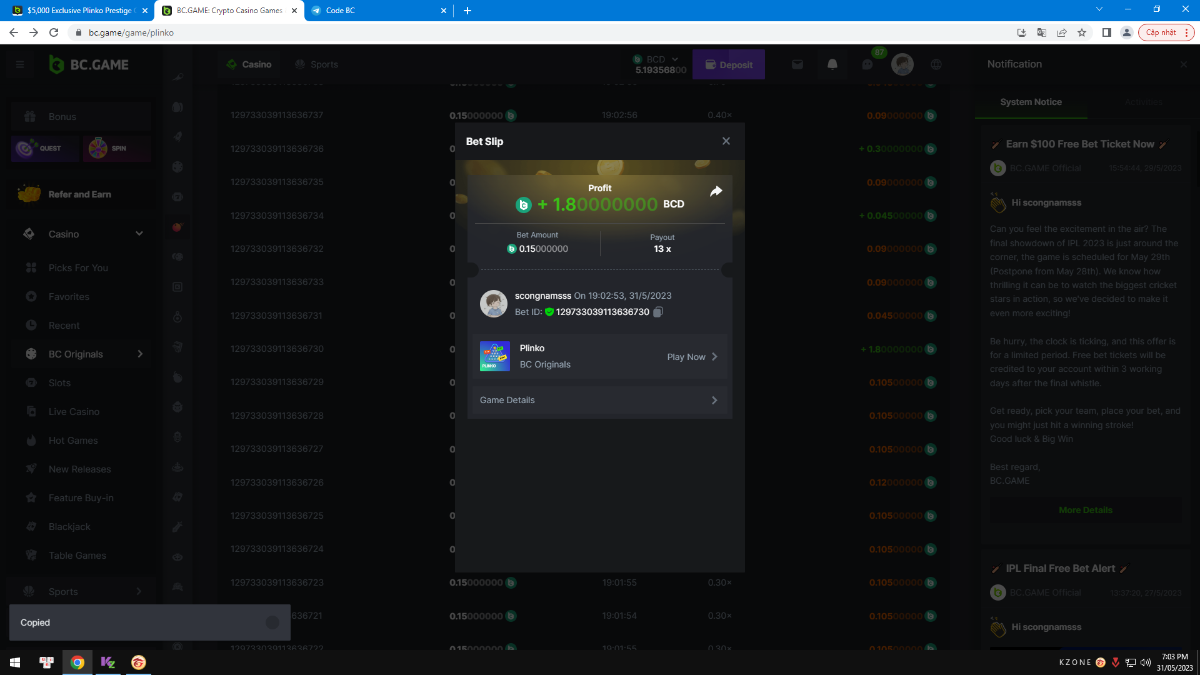This screenshot has width=1200, height=675.
Task: Click the share arrow on the Bet Slip
Action: click(716, 191)
